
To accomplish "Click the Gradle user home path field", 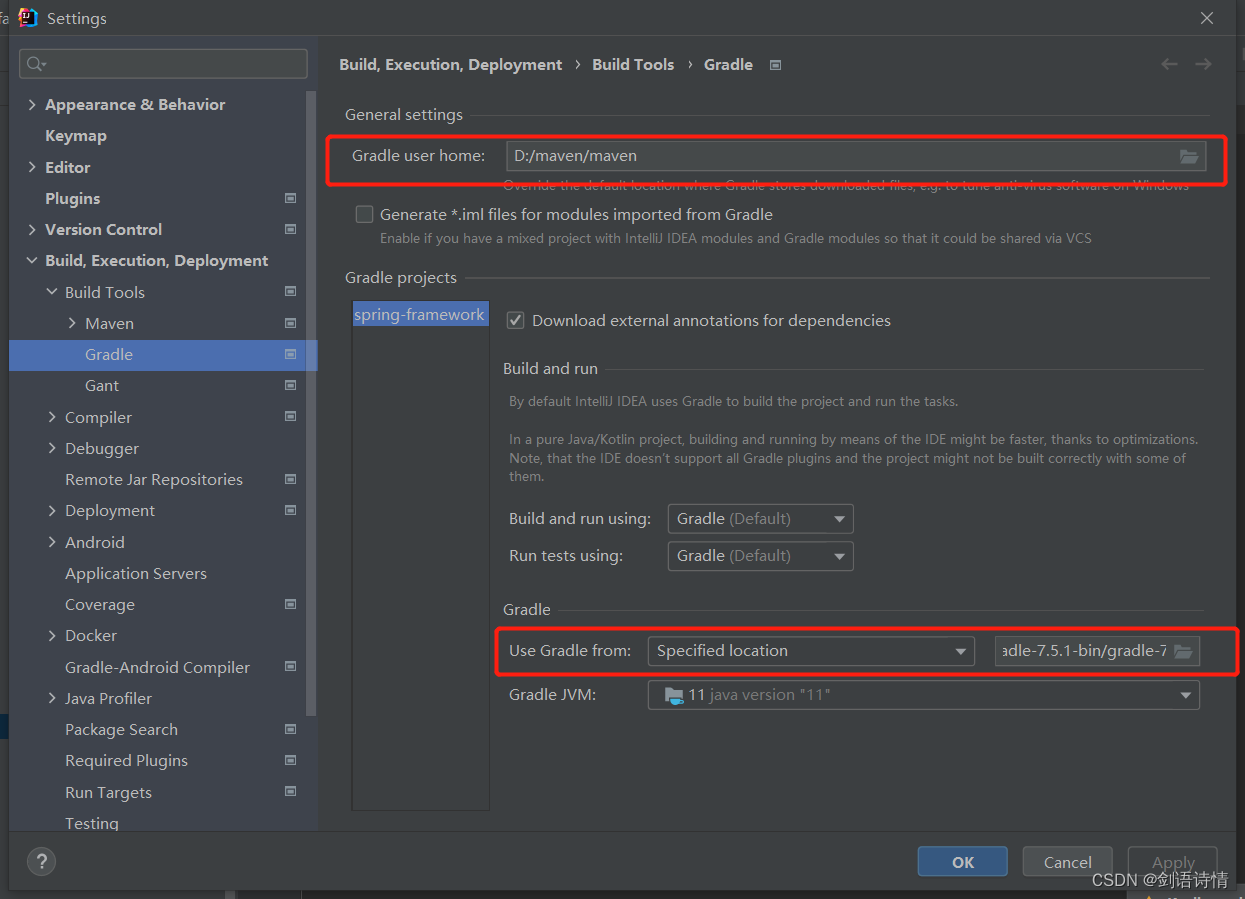I will point(856,156).
